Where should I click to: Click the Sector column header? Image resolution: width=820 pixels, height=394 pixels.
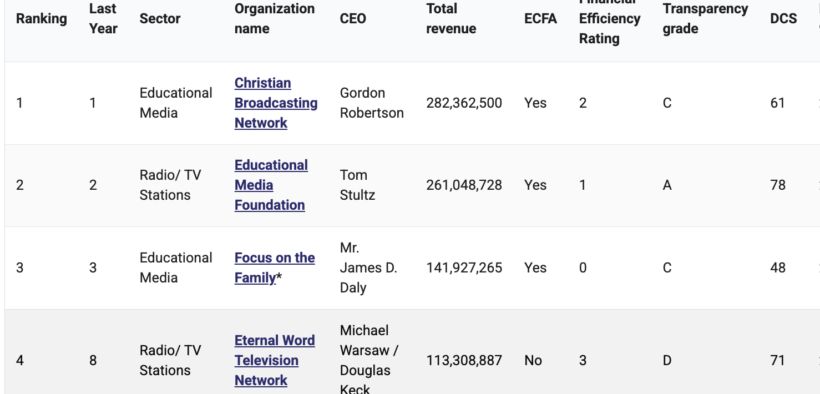click(160, 18)
